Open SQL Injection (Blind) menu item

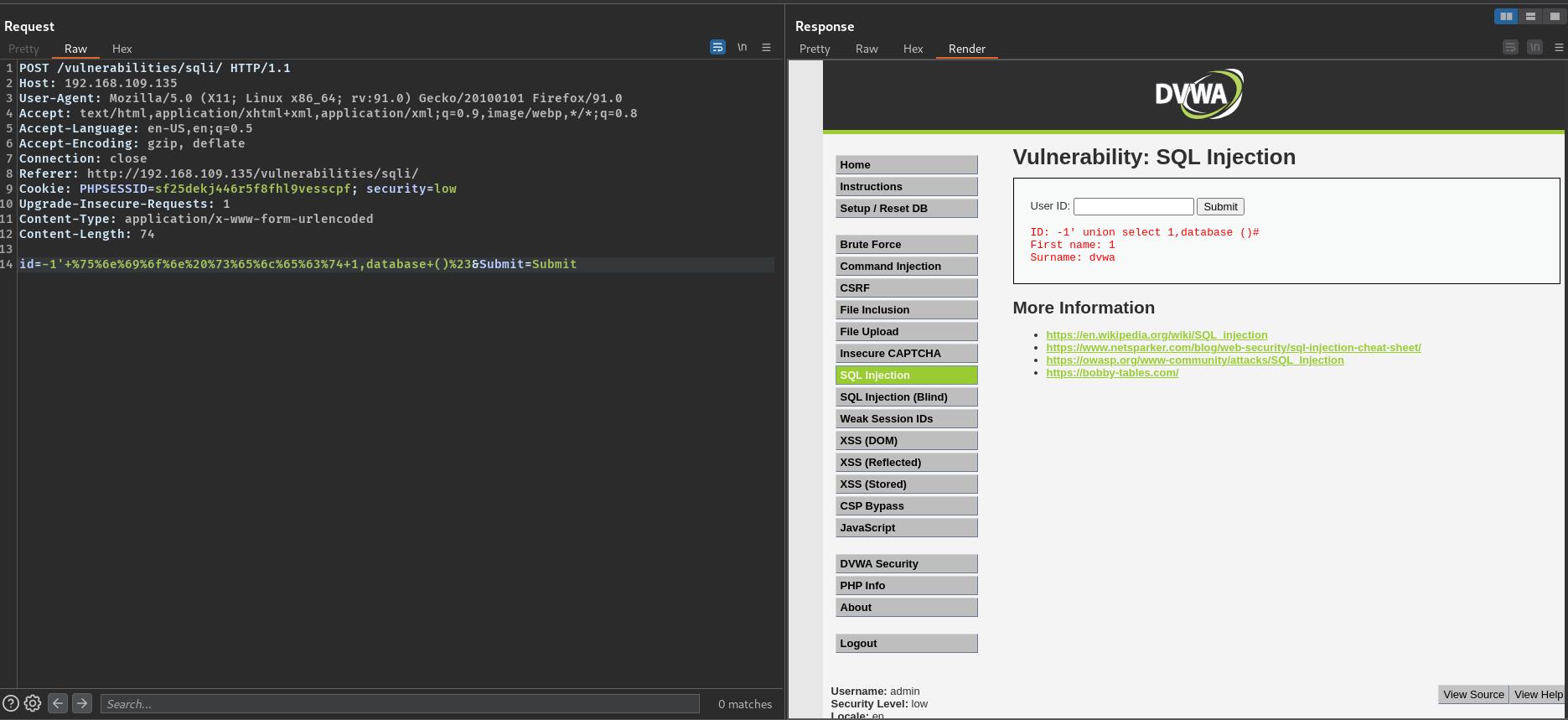tap(906, 397)
